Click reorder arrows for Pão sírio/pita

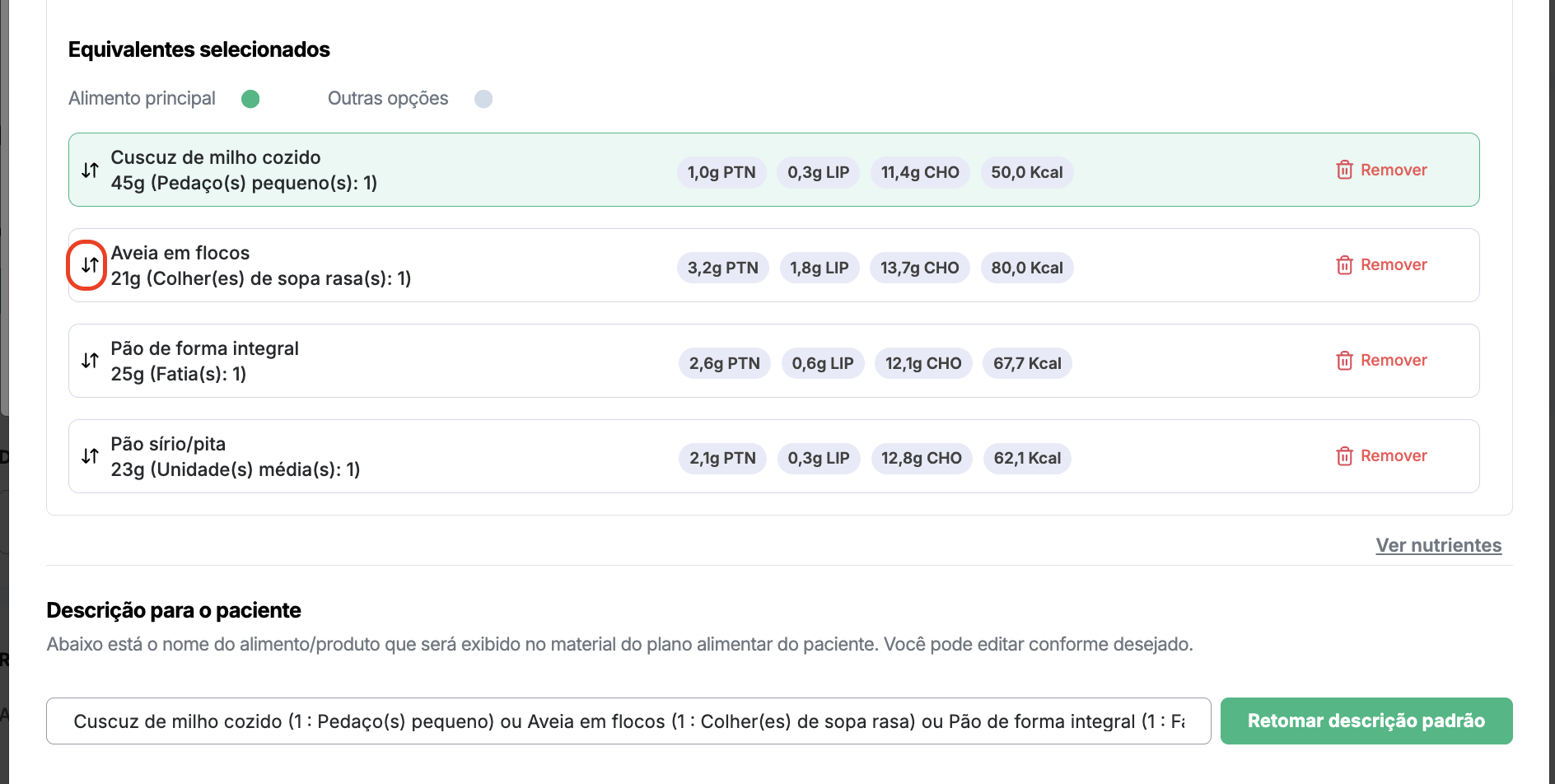coord(90,456)
